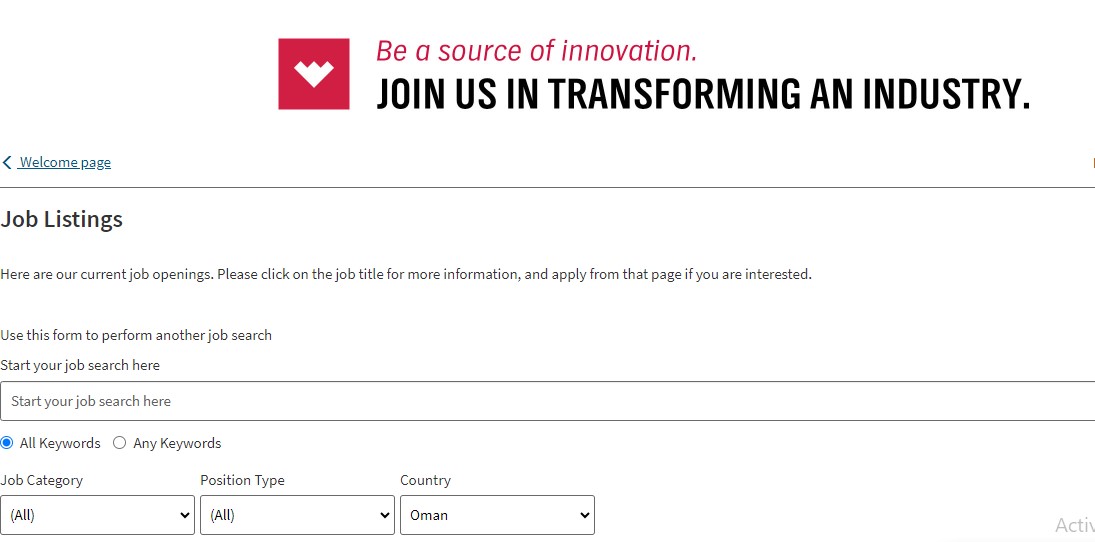Select the Any Keywords radio button
The width and height of the screenshot is (1095, 542).
[x=119, y=443]
